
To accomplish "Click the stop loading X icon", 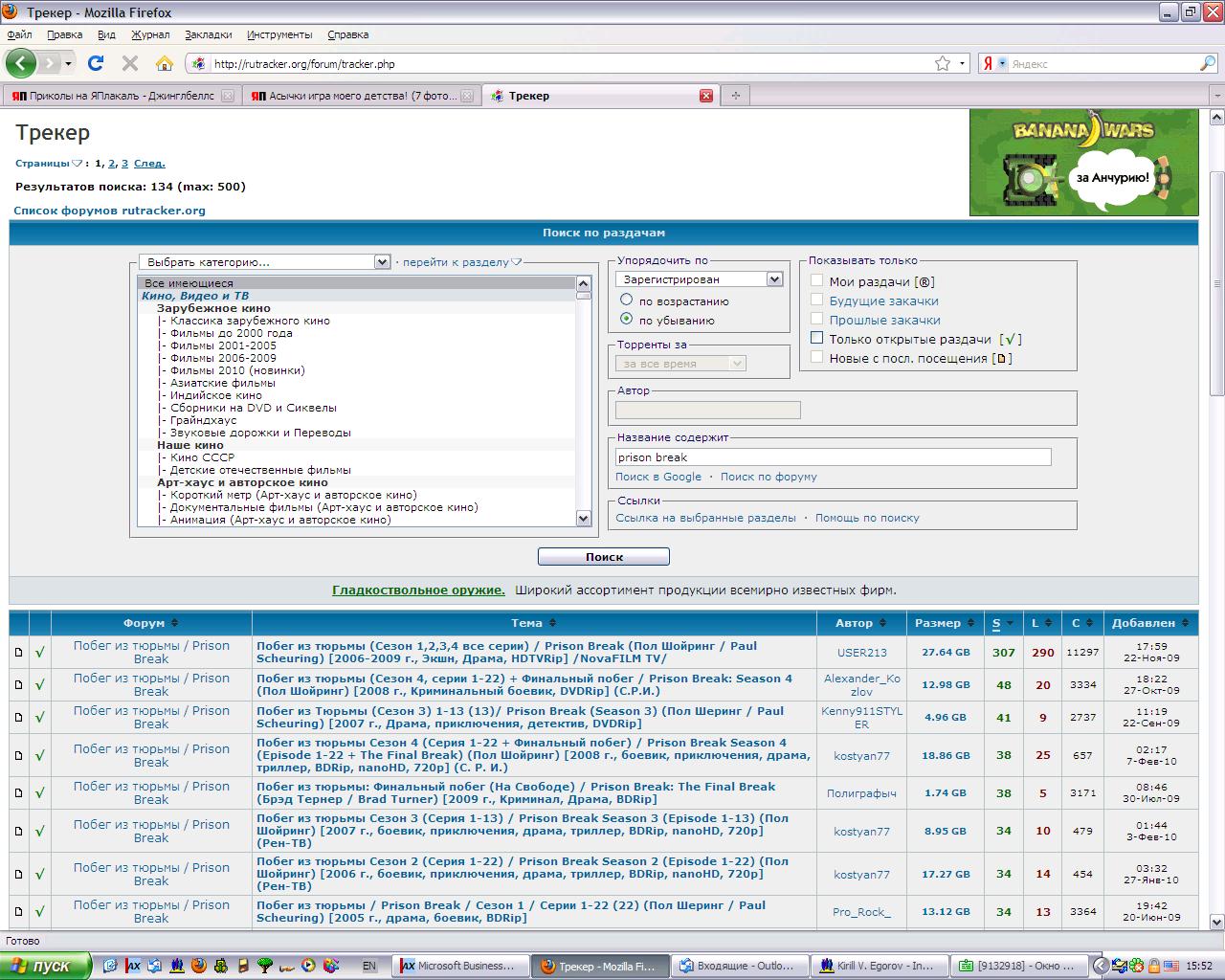I will tap(130, 64).
